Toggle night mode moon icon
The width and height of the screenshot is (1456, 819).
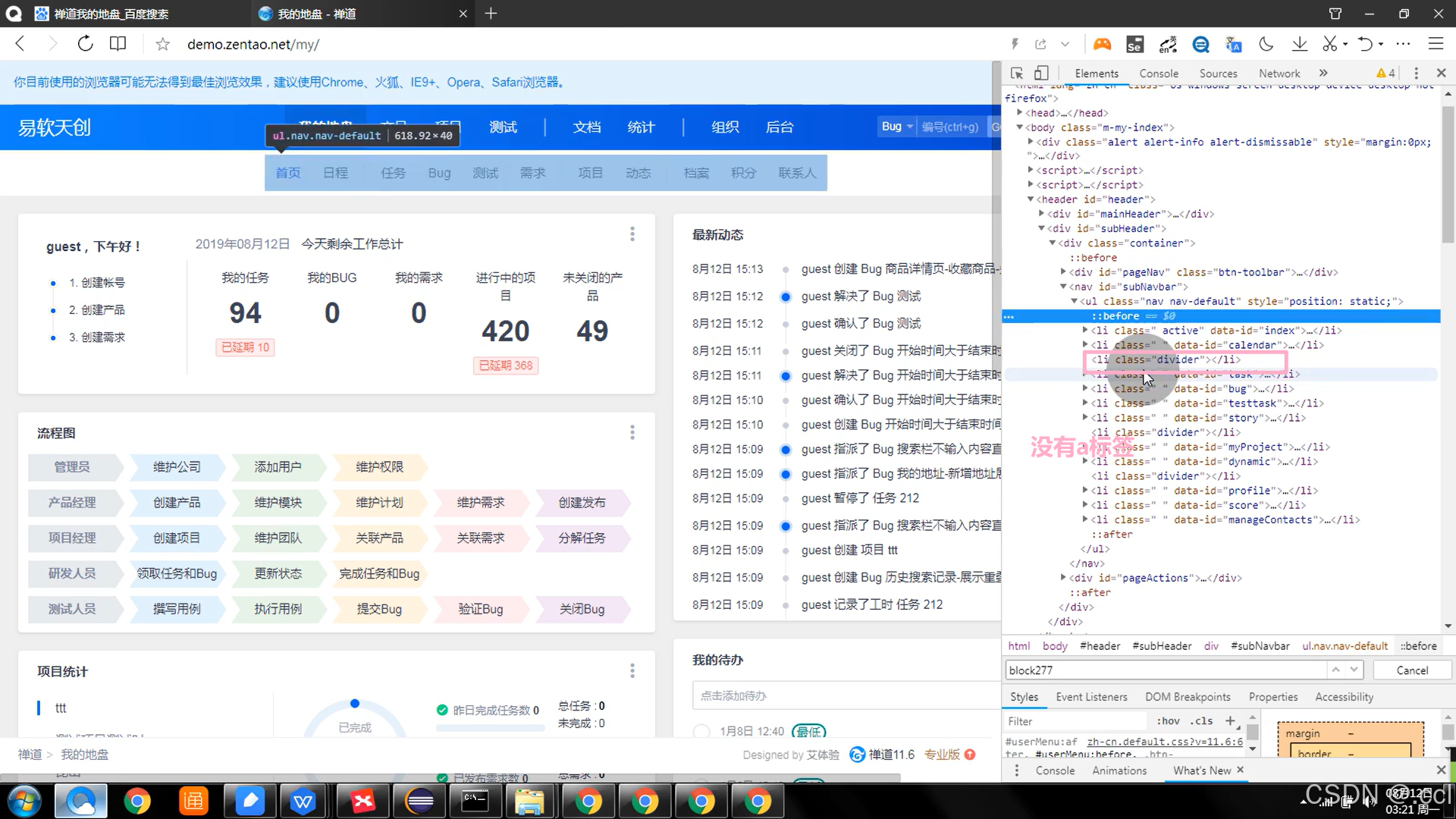point(1266,45)
